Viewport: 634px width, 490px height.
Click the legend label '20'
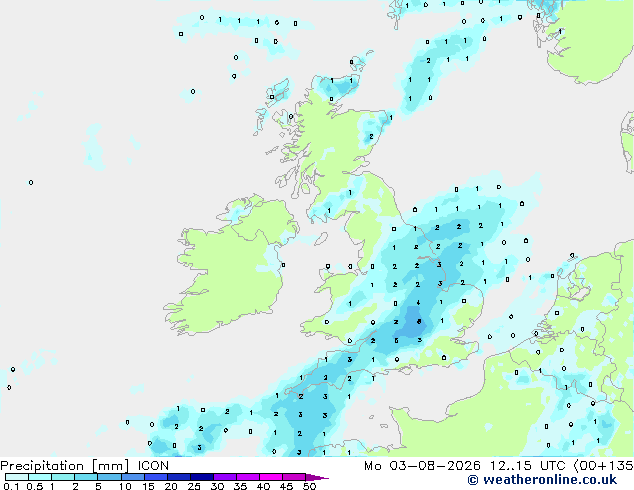[171, 486]
